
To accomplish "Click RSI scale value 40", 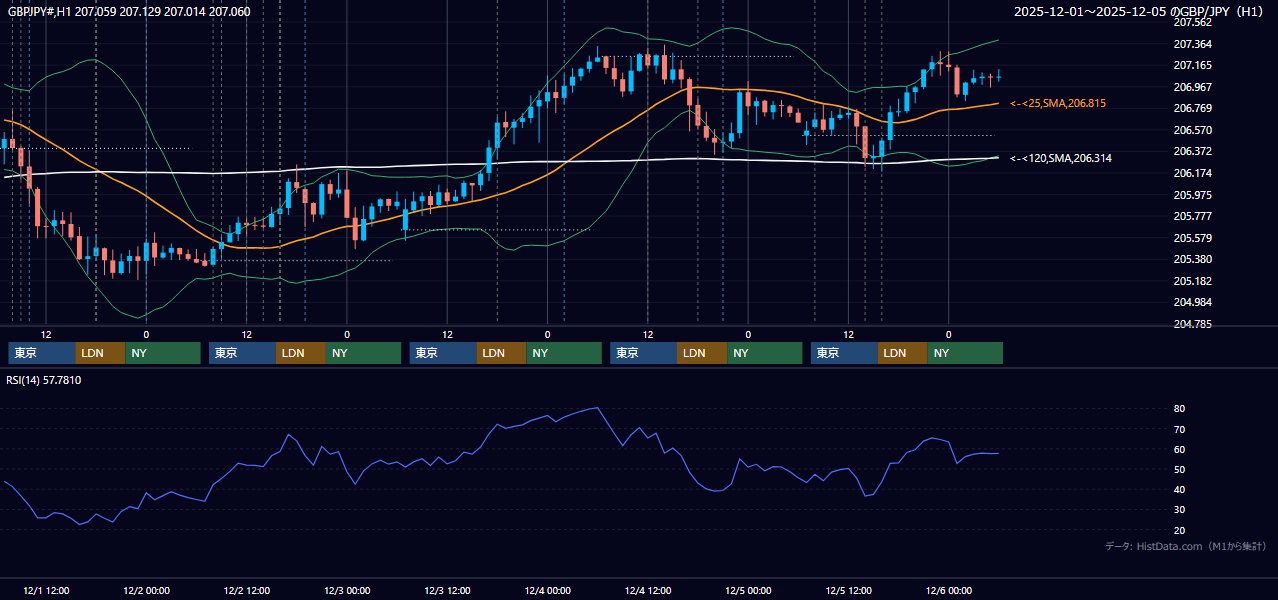I will pos(1180,489).
